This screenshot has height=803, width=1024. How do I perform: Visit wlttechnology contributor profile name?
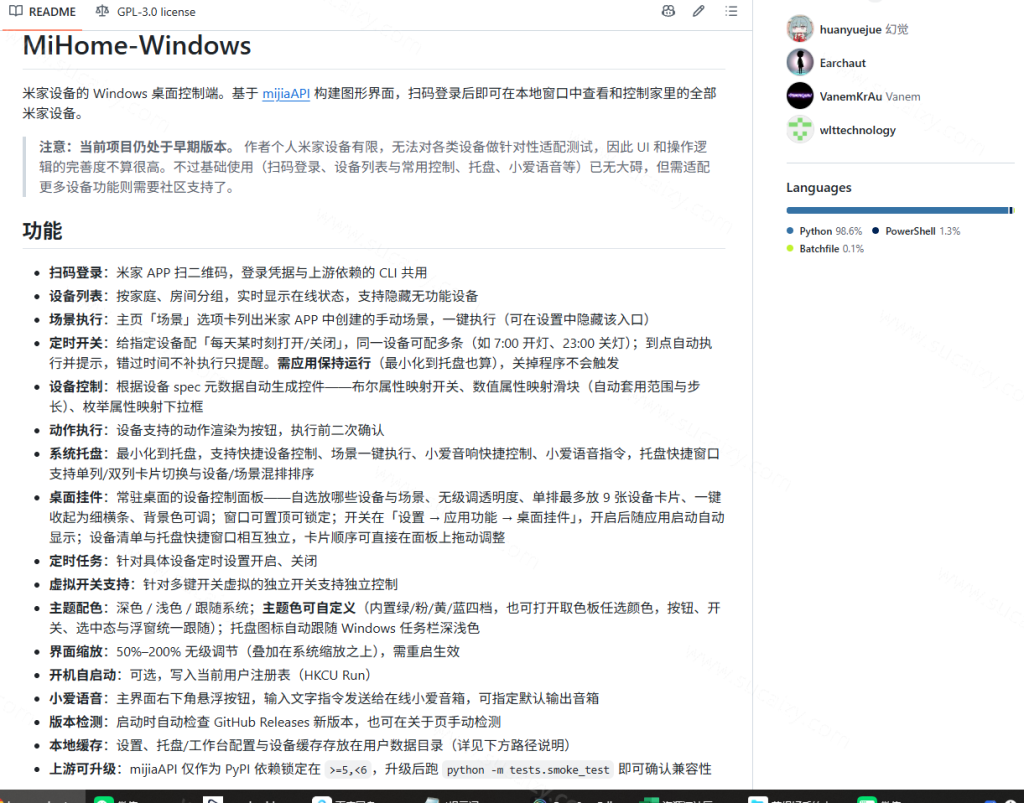[857, 130]
